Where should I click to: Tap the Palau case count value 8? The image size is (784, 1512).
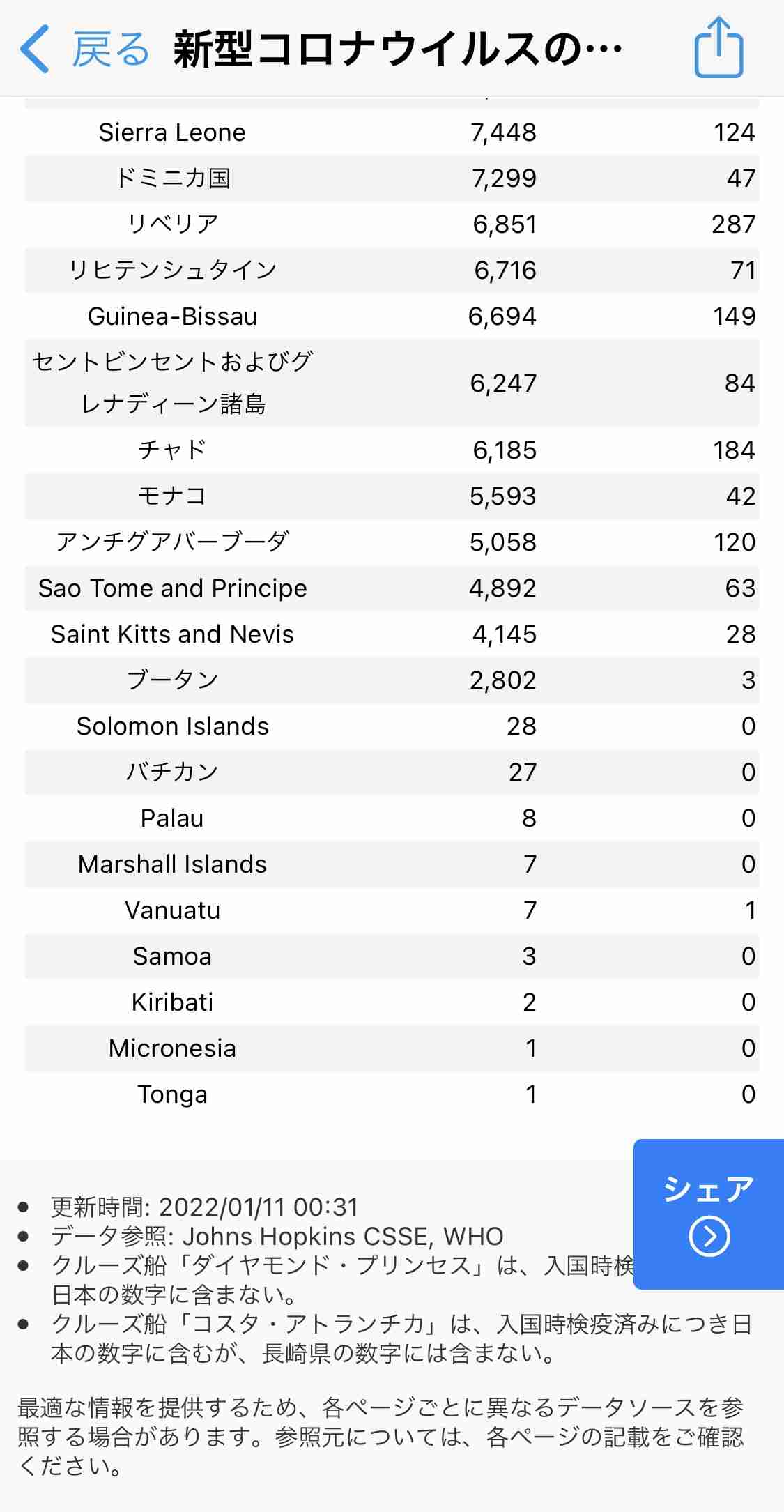(x=528, y=818)
